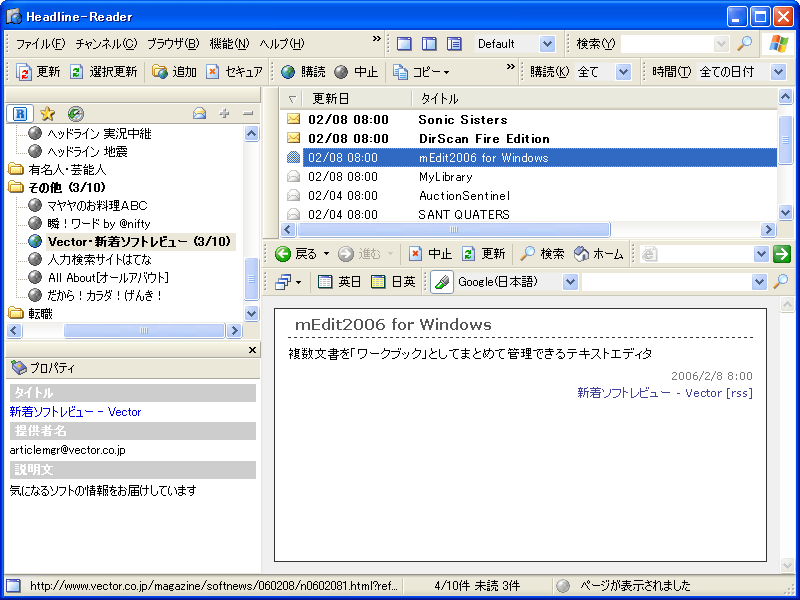Image resolution: width=800 pixels, height=600 pixels.
Task: Open the Google(日本語) search engine dropdown
Action: click(x=570, y=282)
